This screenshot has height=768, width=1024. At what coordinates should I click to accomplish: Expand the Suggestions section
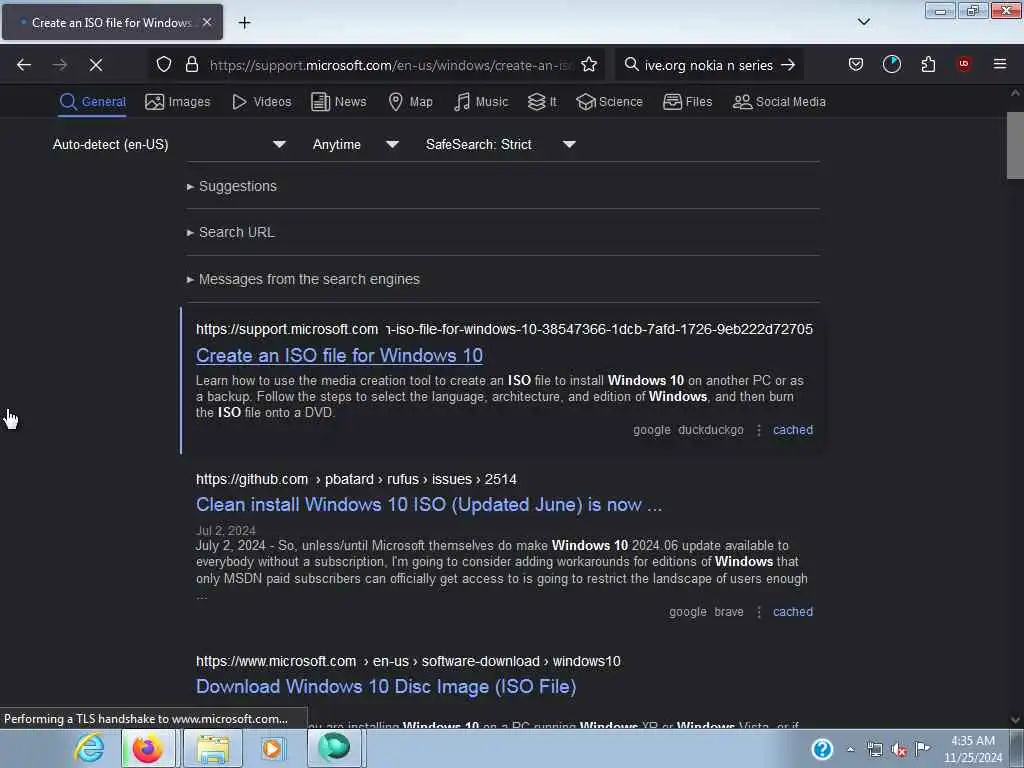tap(232, 186)
